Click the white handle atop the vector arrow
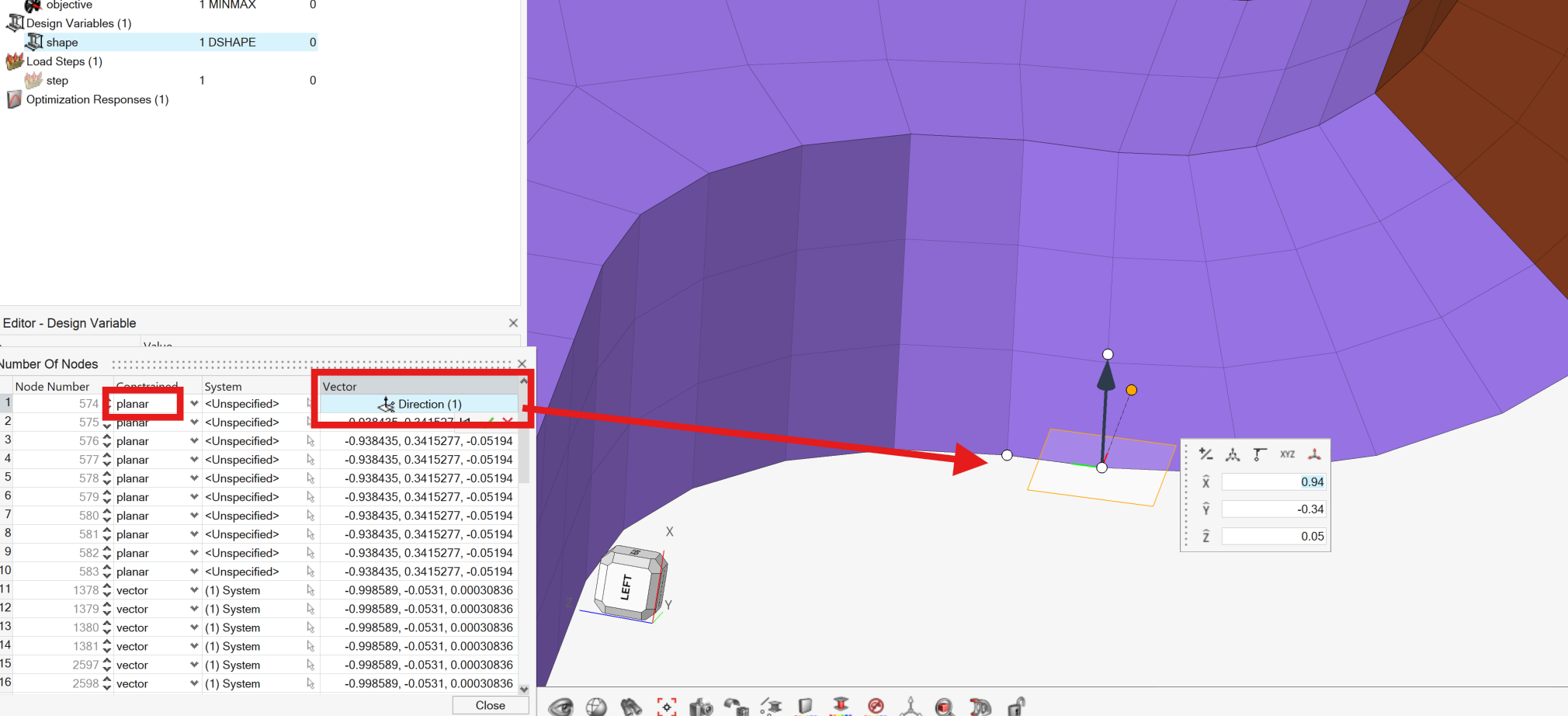 click(1108, 354)
